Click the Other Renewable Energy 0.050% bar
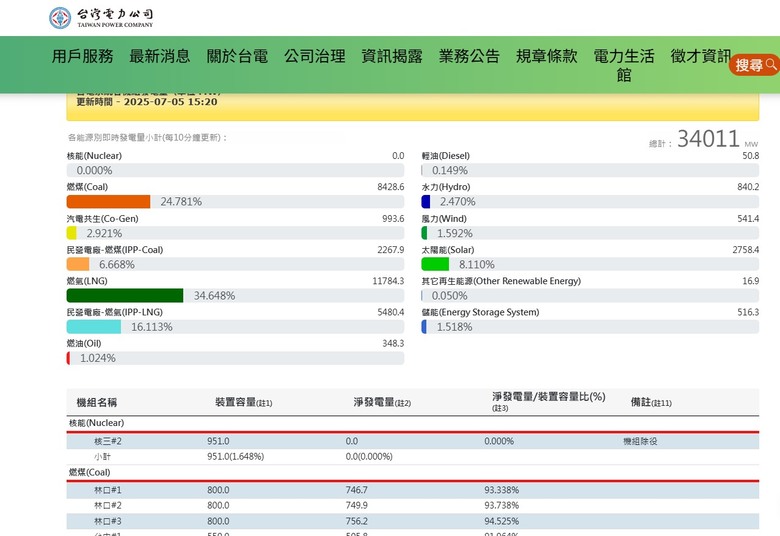 click(590, 296)
